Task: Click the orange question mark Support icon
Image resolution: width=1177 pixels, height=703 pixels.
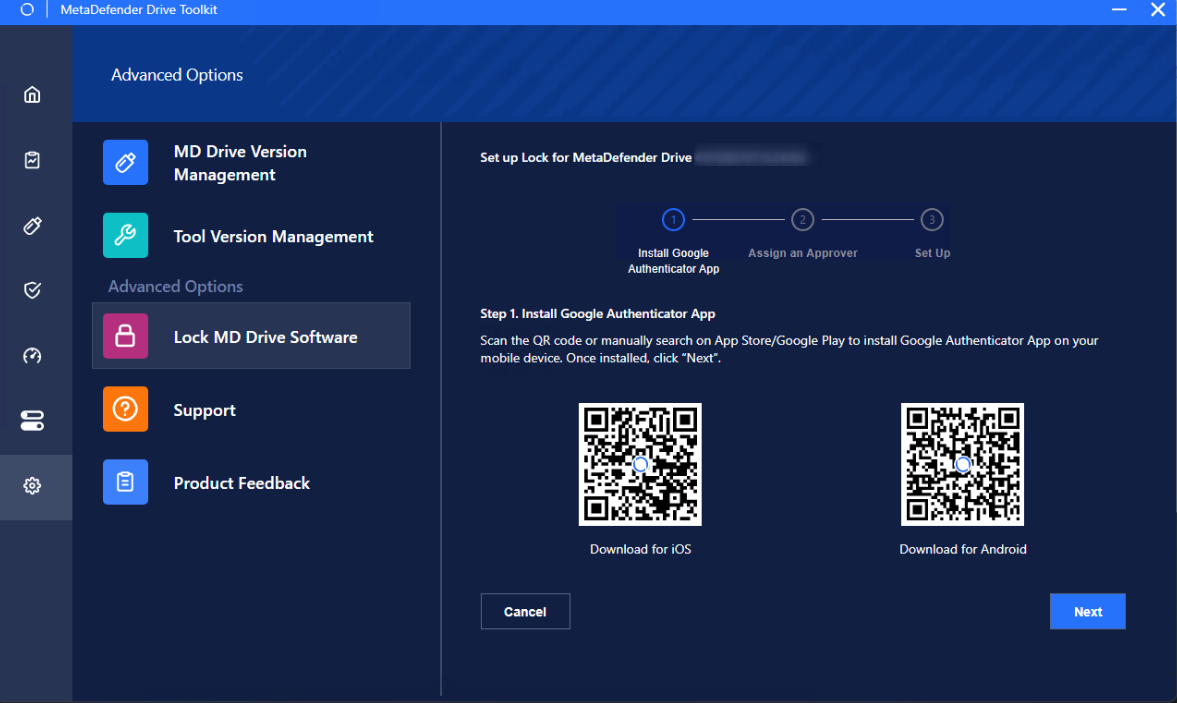Action: (125, 409)
